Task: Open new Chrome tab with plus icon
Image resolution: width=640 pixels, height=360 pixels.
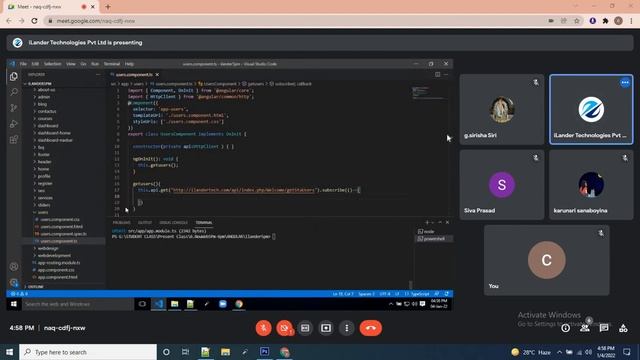Action: click(108, 7)
